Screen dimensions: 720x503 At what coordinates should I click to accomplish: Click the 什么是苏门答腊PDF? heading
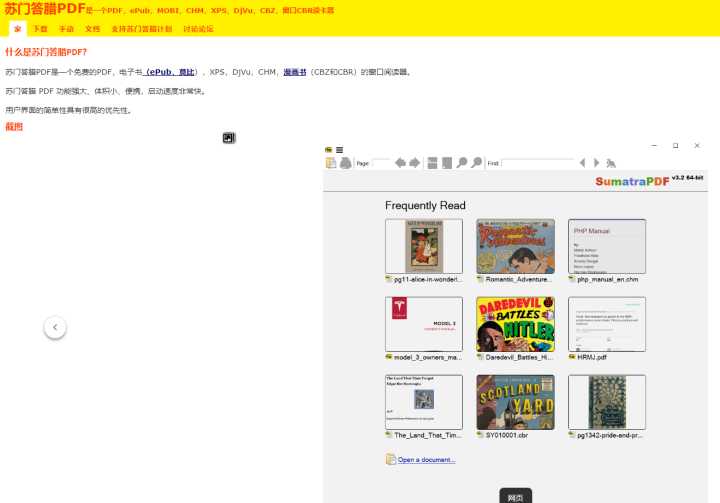coord(46,52)
